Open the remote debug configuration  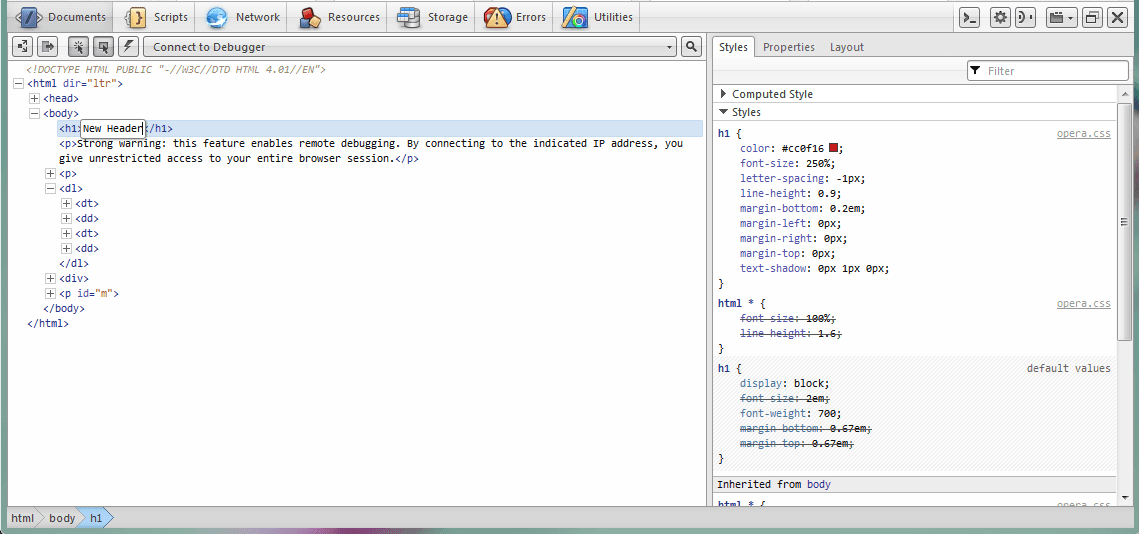[x=1026, y=17]
